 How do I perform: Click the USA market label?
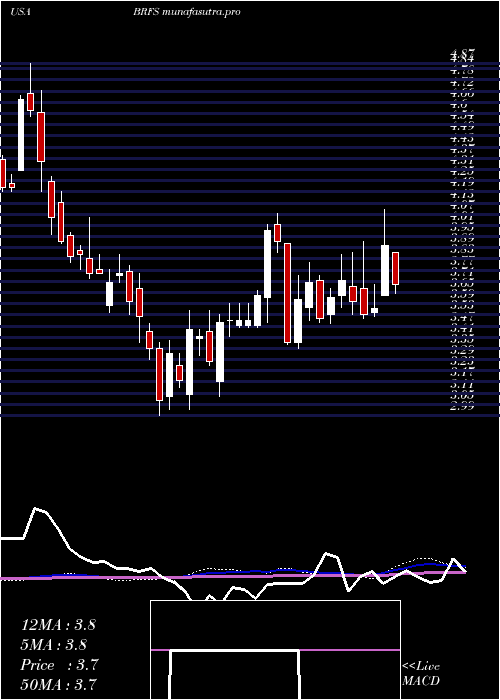[20, 12]
